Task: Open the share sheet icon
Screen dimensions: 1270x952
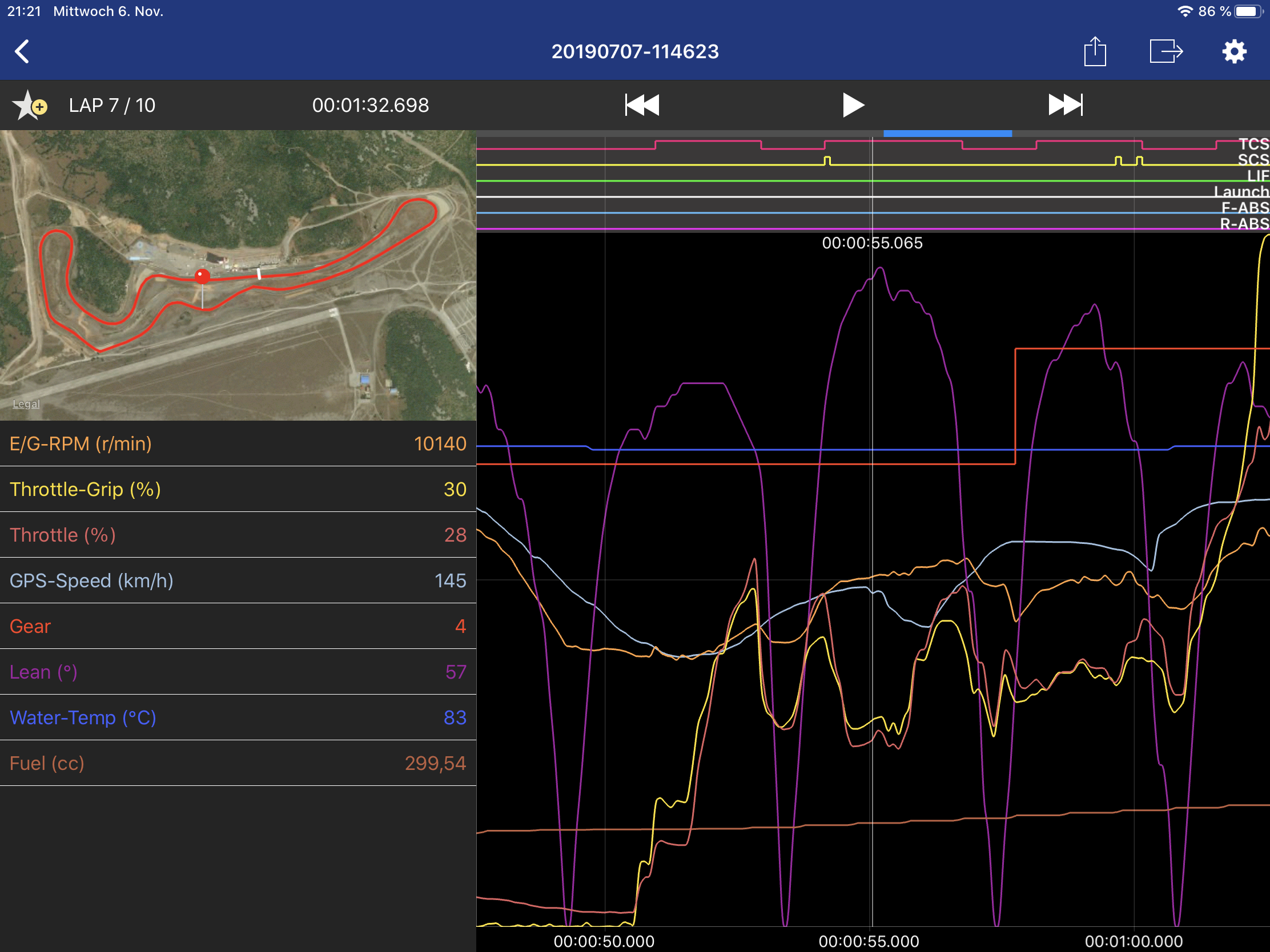Action: pos(1094,51)
